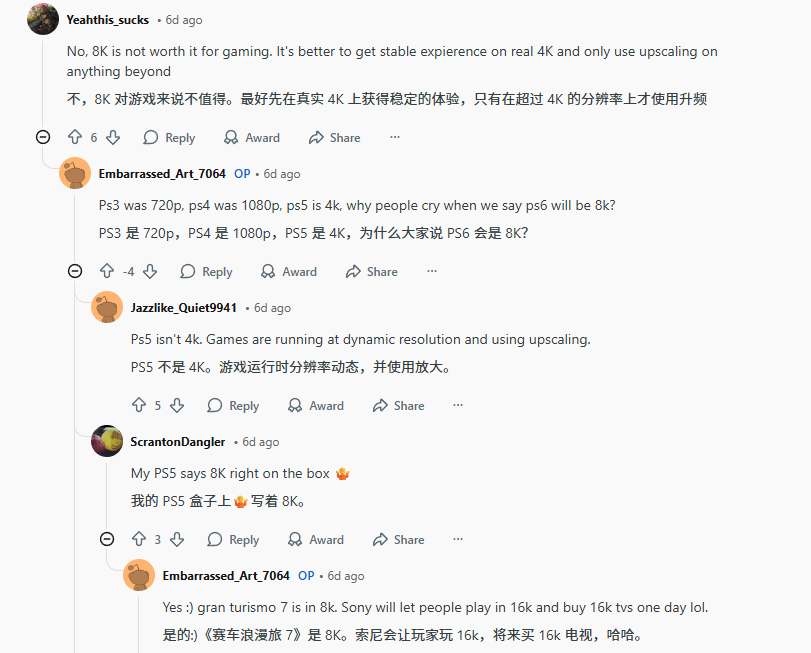The height and width of the screenshot is (653, 811).
Task: Open more options on Jazzlike_Quiet9941 comment
Action: [458, 406]
